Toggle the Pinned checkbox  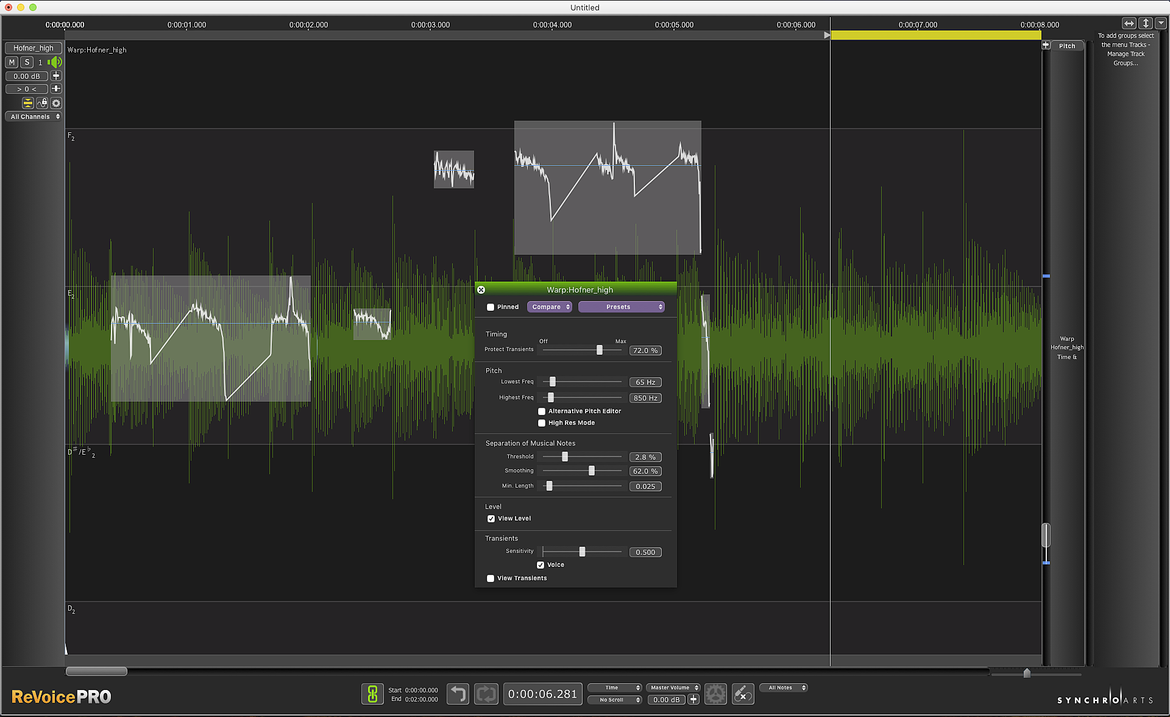tap(490, 307)
